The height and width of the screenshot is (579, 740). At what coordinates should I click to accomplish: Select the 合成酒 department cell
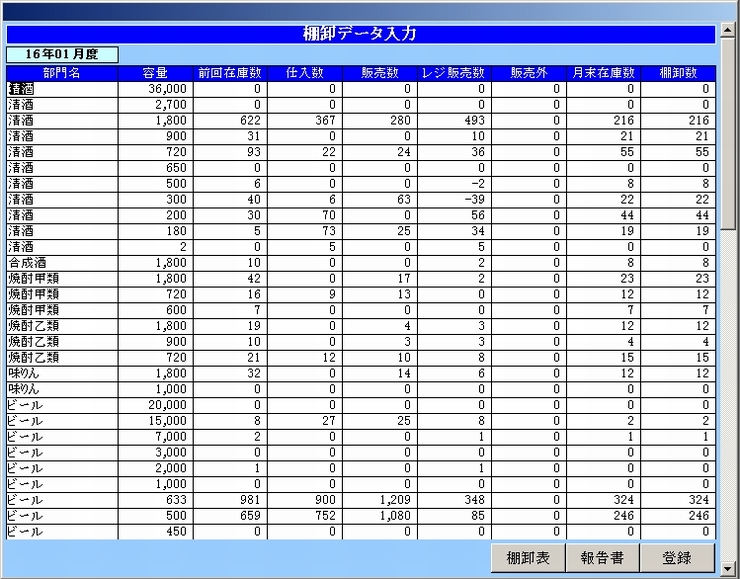tap(62, 263)
